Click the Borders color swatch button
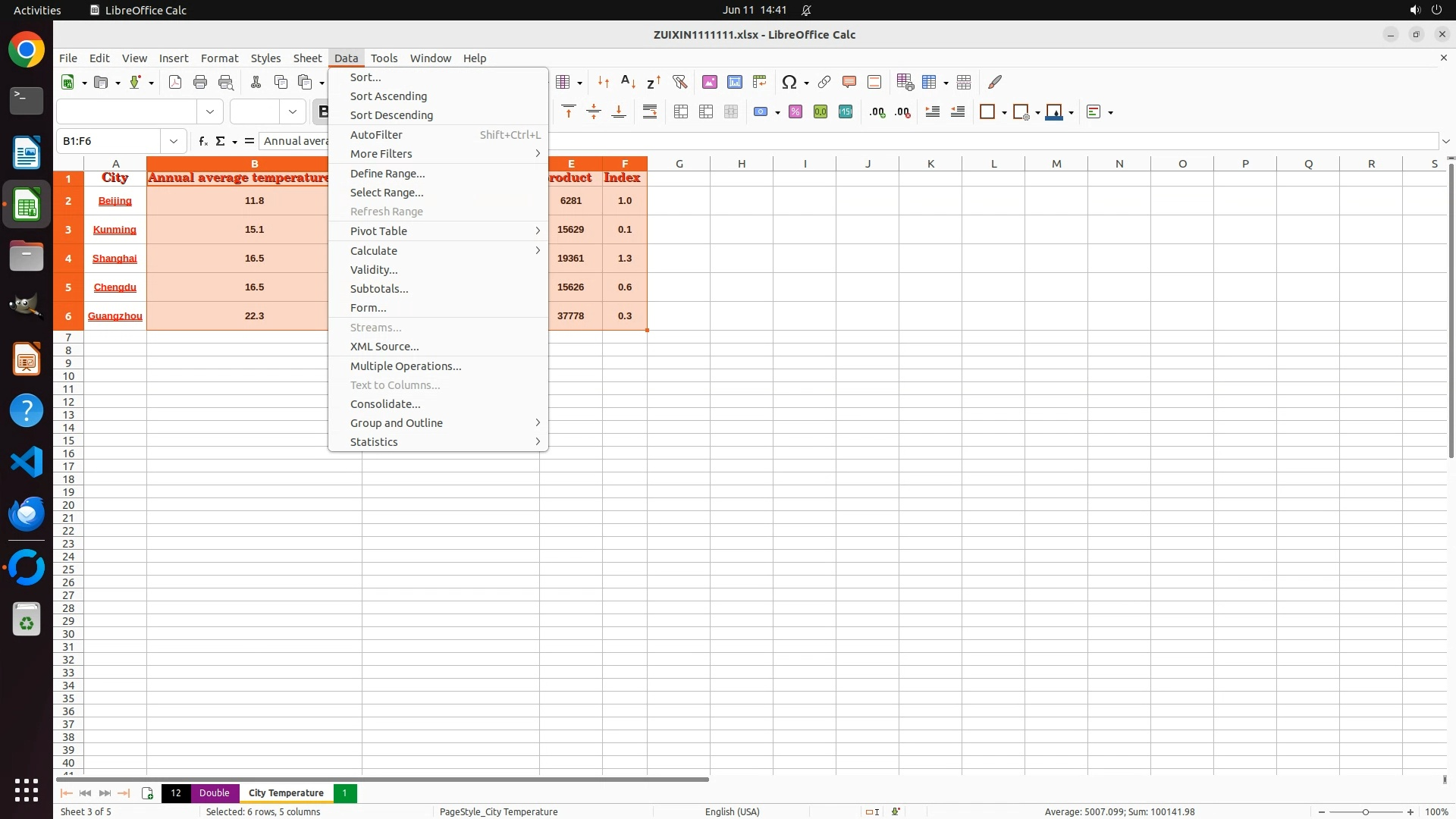1456x819 pixels. click(x=987, y=112)
